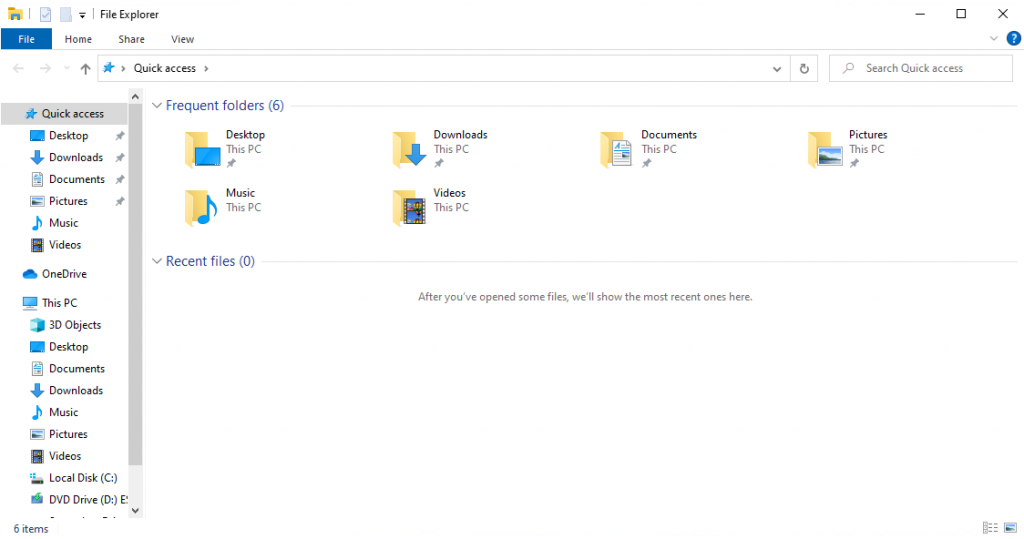The height and width of the screenshot is (539, 1024).
Task: Open the Desktop folder in Frequent folders
Action: click(x=225, y=149)
